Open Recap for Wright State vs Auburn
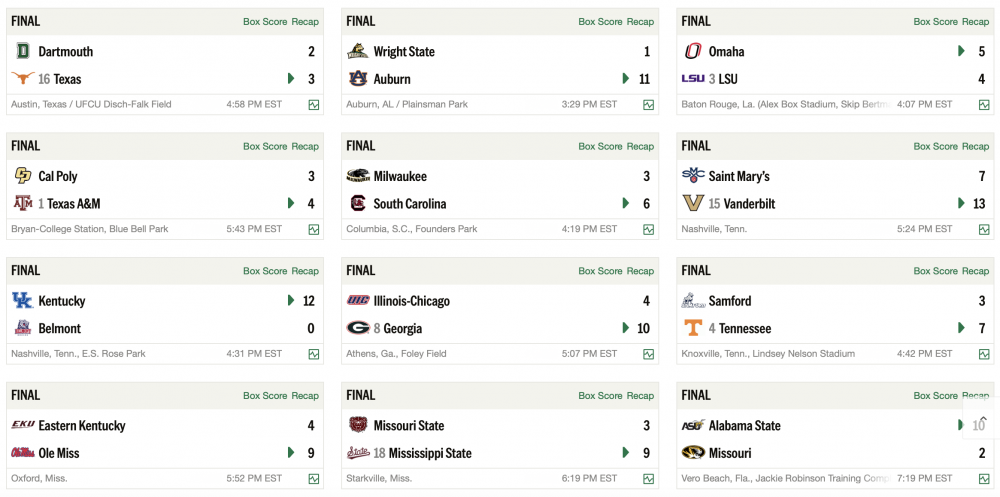 pyautogui.click(x=640, y=22)
